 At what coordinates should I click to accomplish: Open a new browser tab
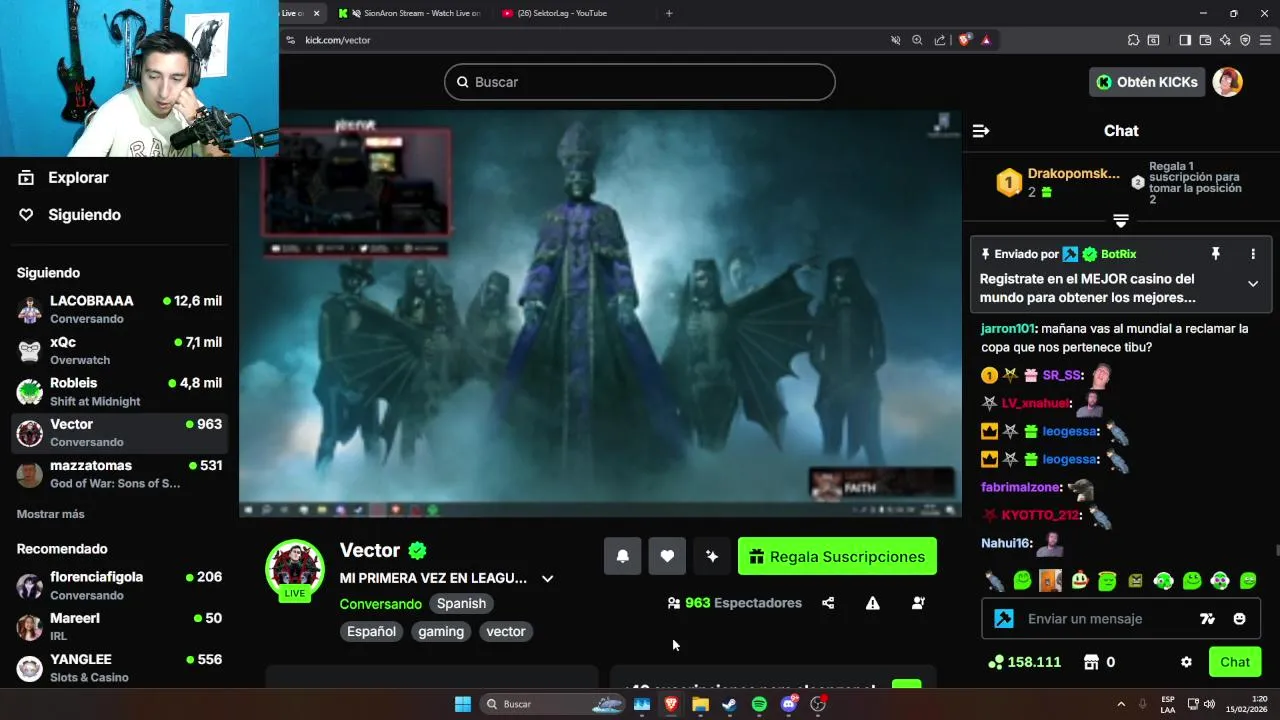coord(669,13)
